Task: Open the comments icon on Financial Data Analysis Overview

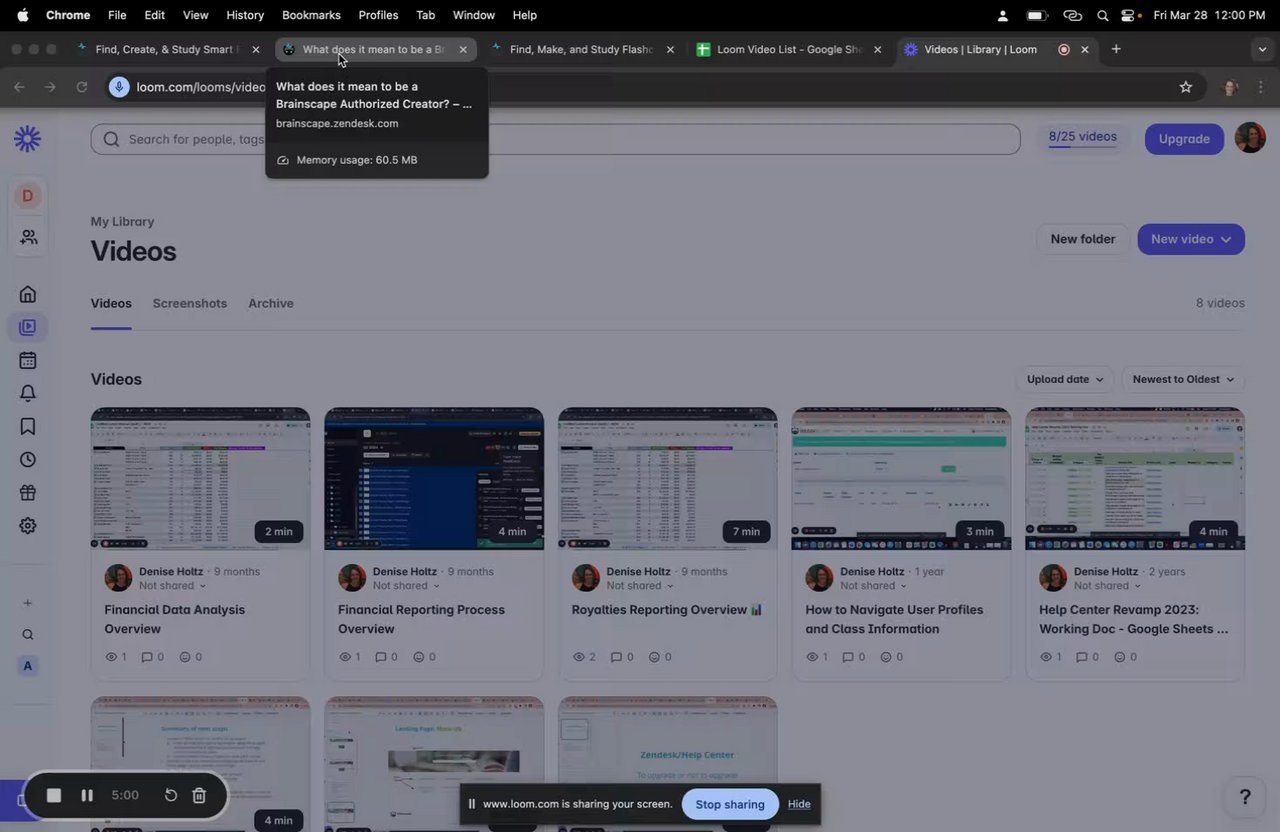Action: tap(147, 657)
